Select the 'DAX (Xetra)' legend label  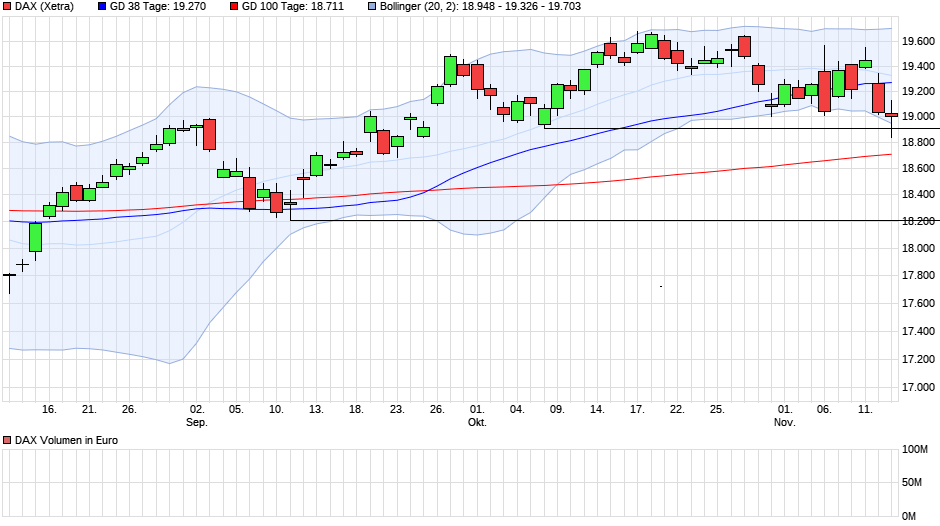click(x=44, y=7)
